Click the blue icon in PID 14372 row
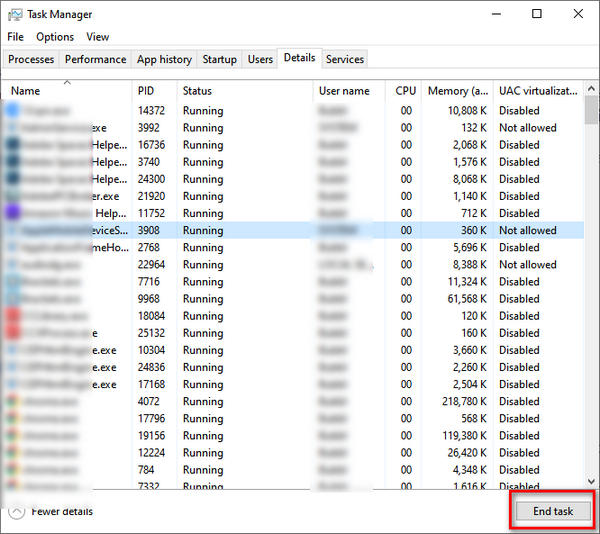The image size is (600, 534). (x=13, y=110)
